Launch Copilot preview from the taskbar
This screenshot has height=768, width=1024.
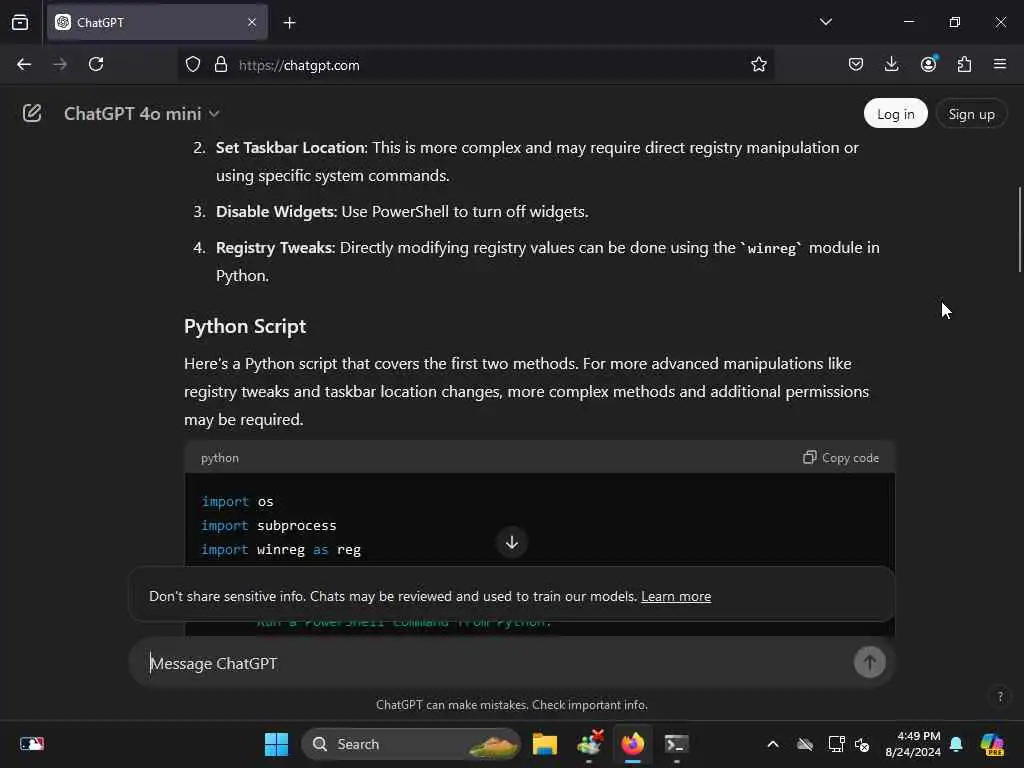992,744
